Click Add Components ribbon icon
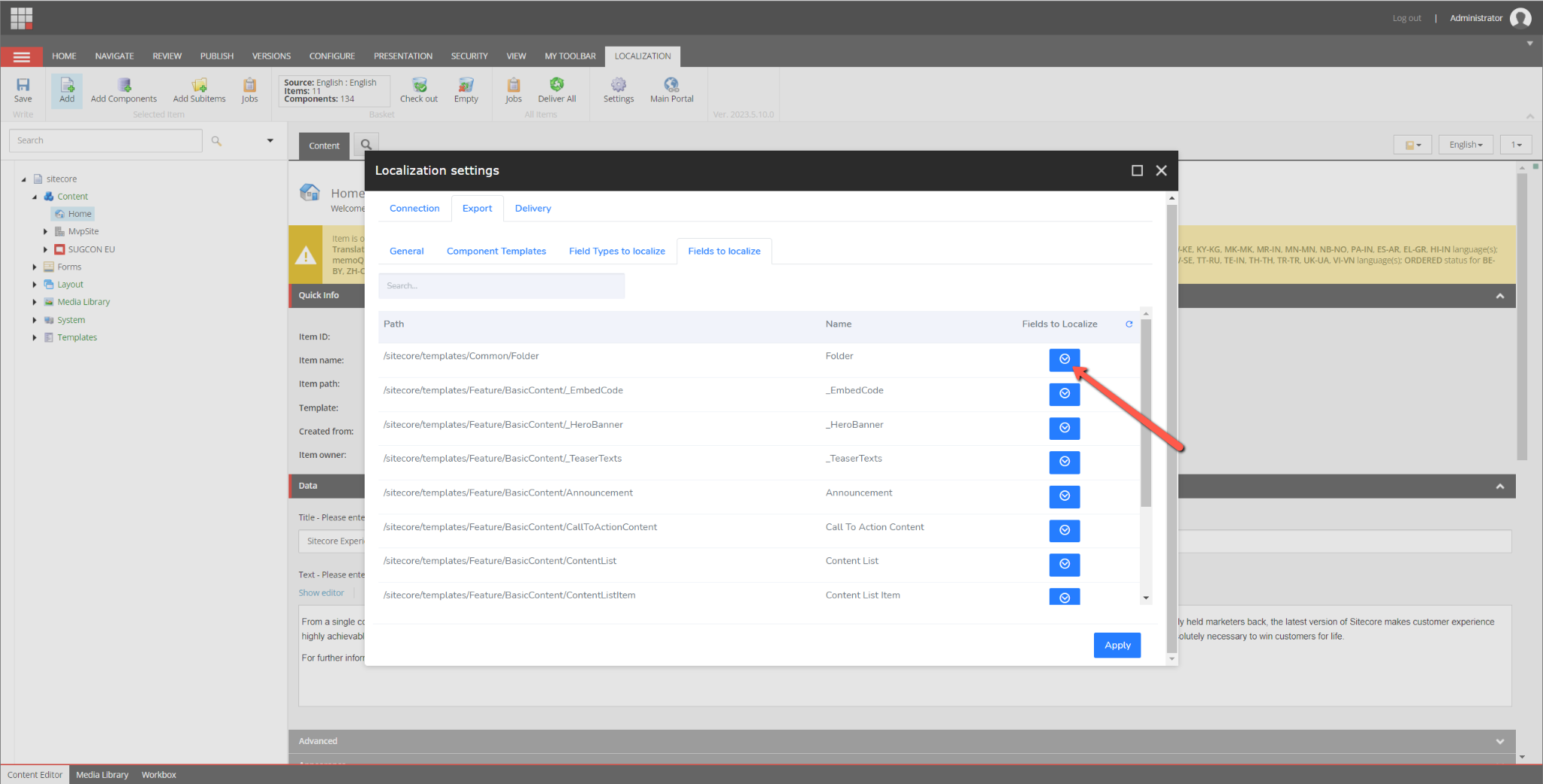This screenshot has height=784, width=1543. coord(124,90)
